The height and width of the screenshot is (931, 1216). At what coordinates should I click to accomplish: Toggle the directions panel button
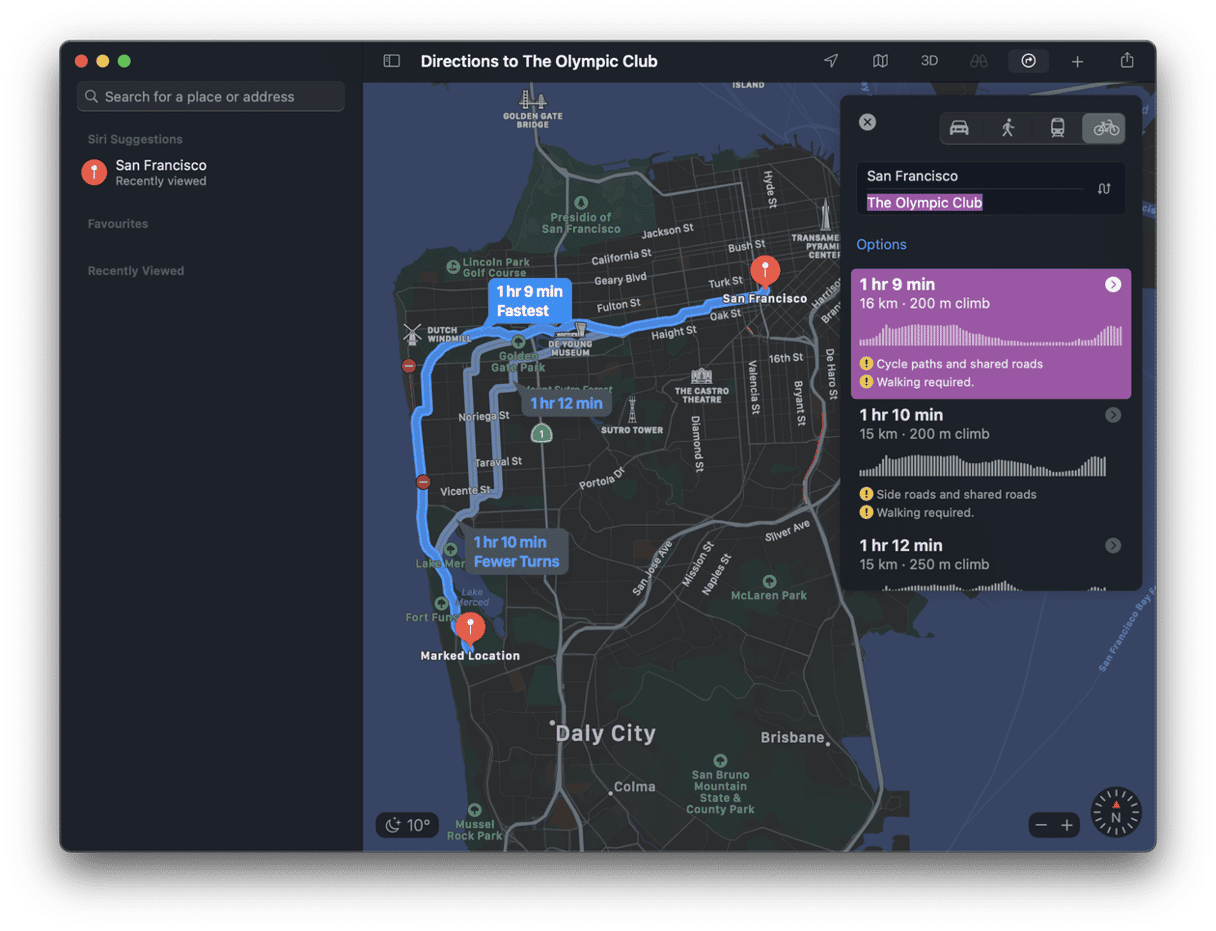[1028, 61]
